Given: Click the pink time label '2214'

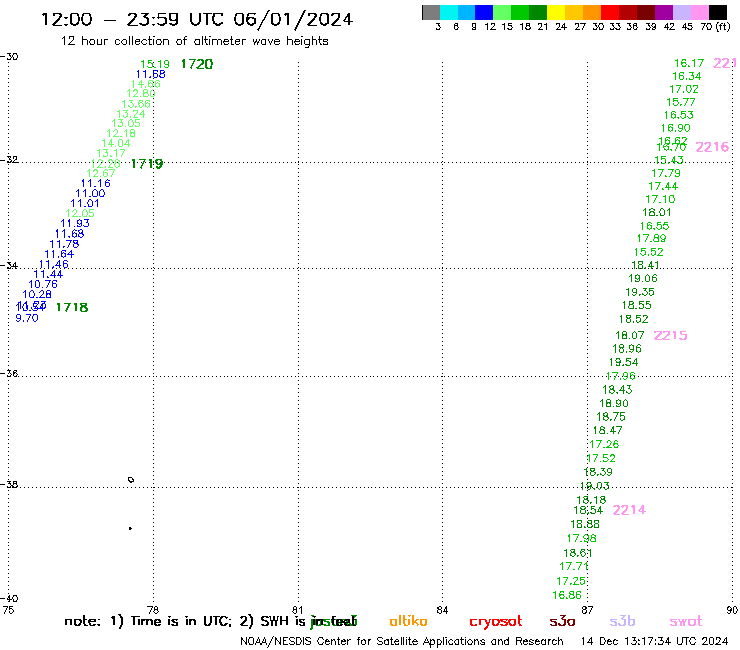Looking at the screenshot, I should [629, 510].
